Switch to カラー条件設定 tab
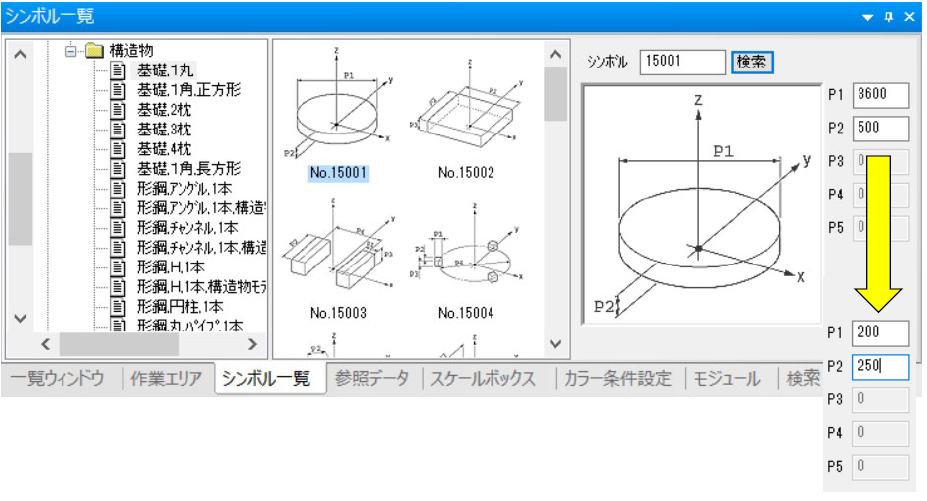Image resolution: width=927 pixels, height=501 pixels. pyautogui.click(x=618, y=379)
